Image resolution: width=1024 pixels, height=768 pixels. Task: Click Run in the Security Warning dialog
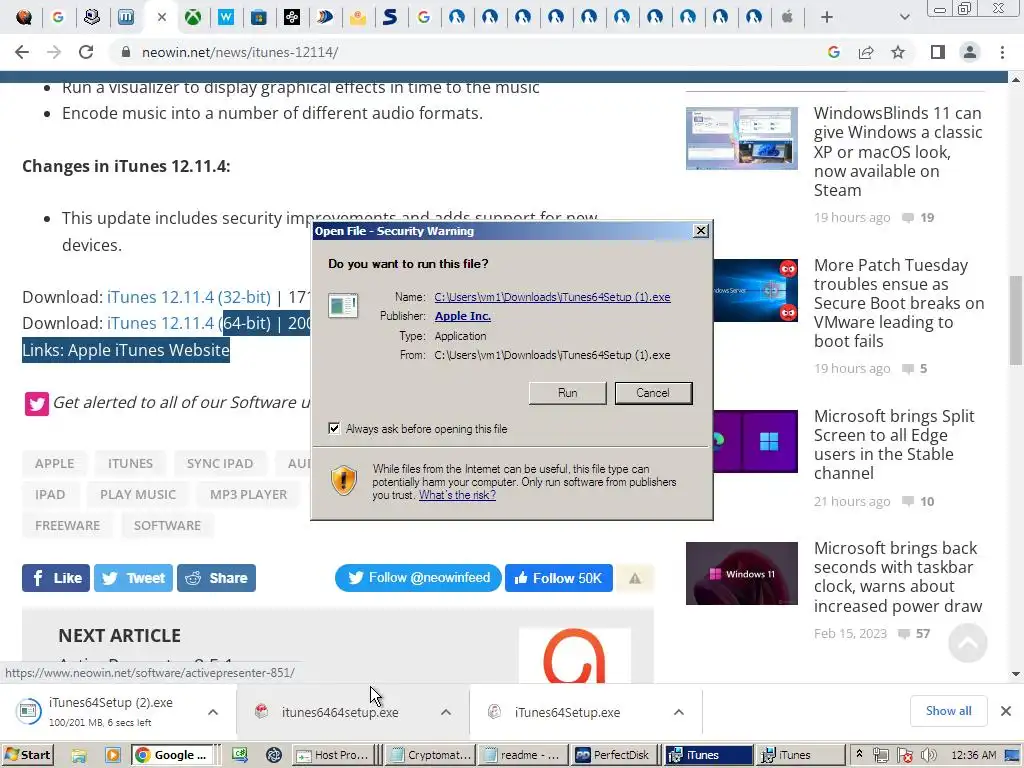568,393
